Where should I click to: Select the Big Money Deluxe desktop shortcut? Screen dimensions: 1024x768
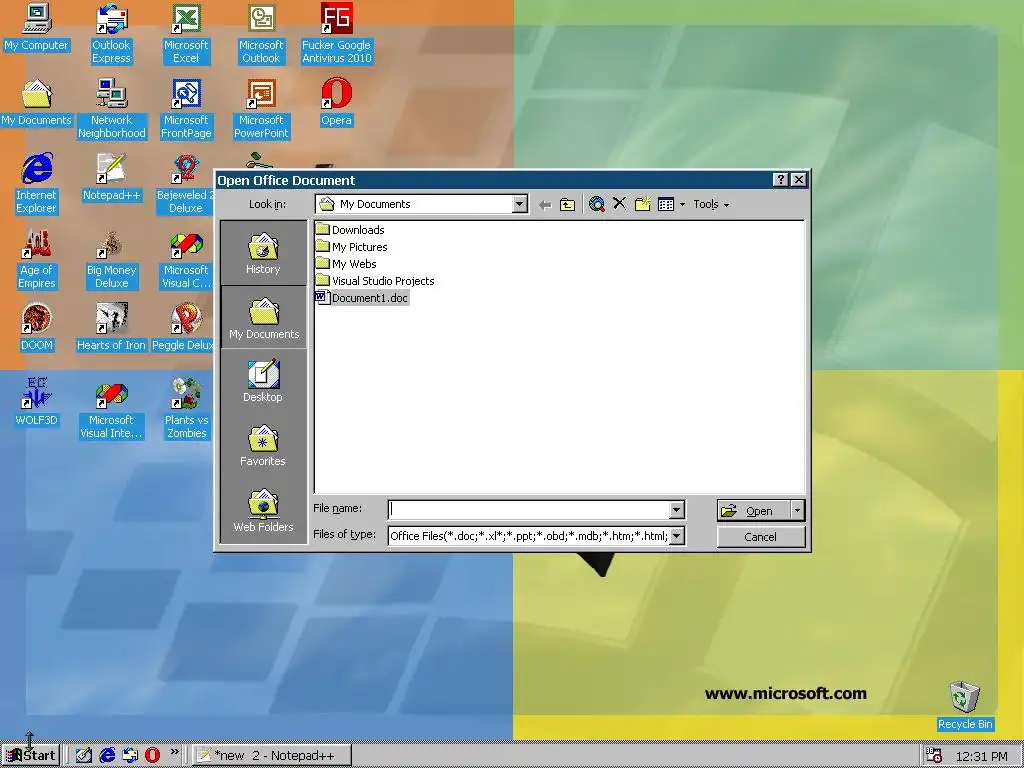pos(111,259)
